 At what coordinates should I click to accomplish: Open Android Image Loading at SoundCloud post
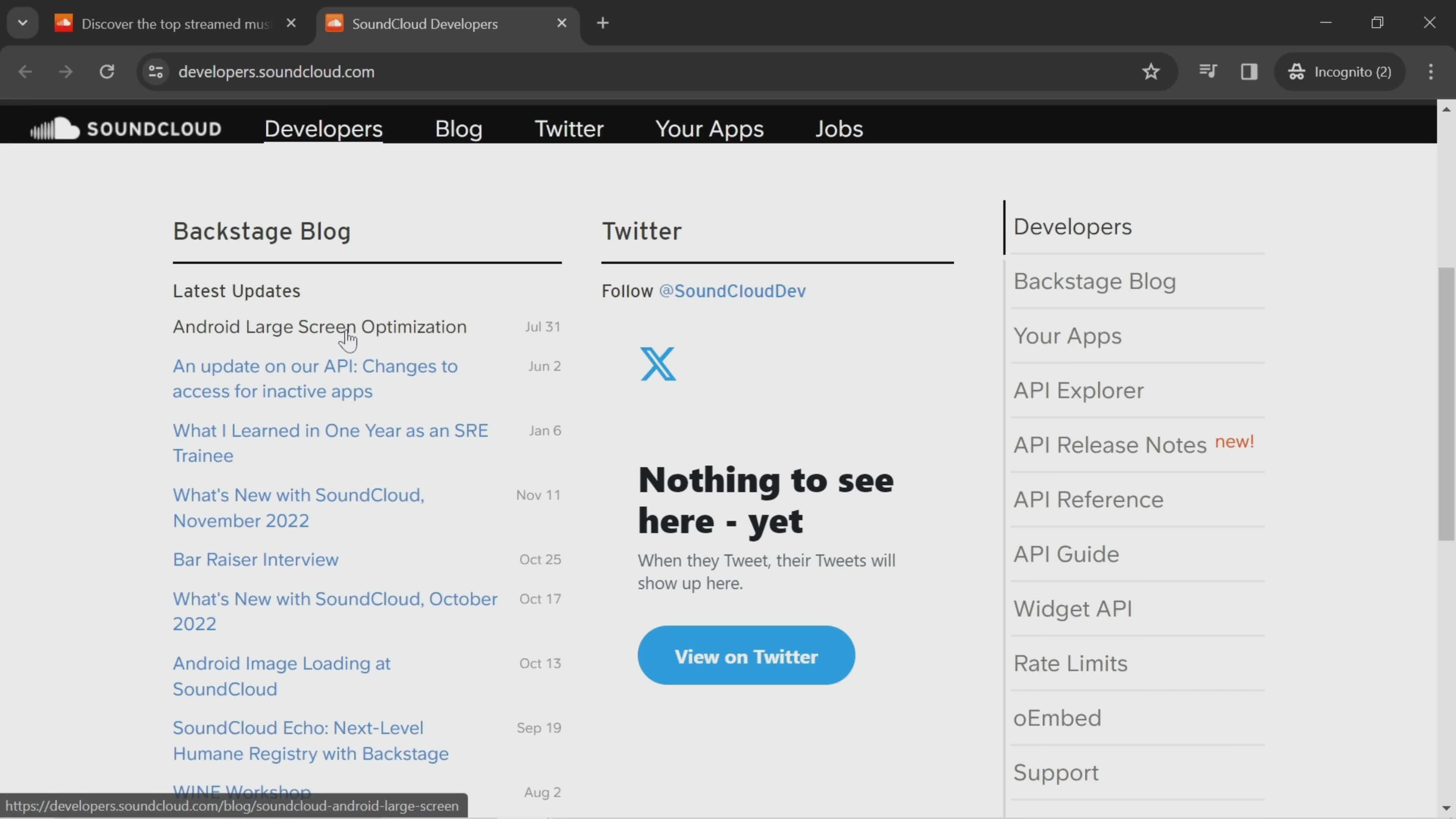(x=281, y=676)
